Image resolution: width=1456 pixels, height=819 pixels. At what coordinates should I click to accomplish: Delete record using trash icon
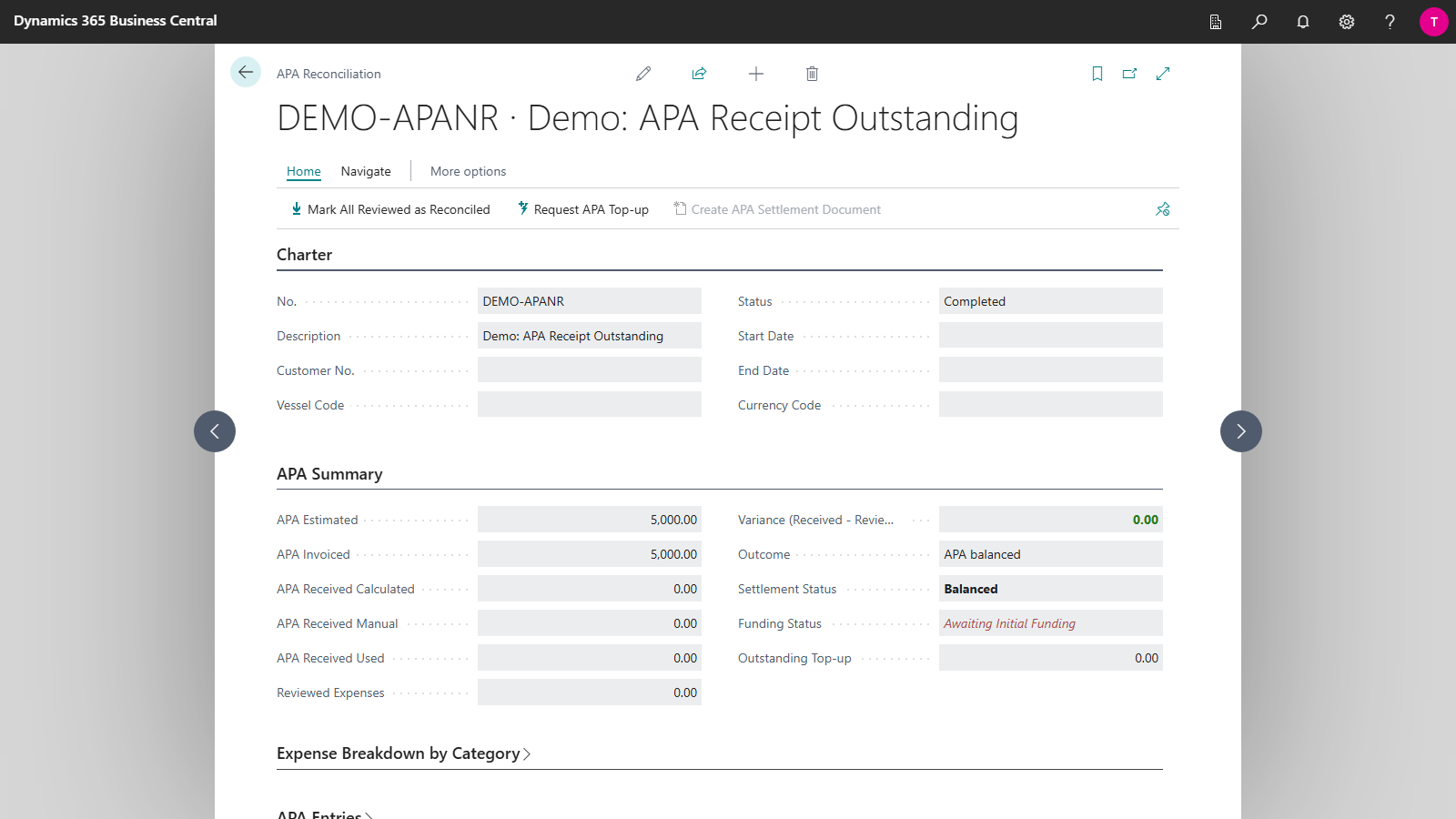point(812,74)
